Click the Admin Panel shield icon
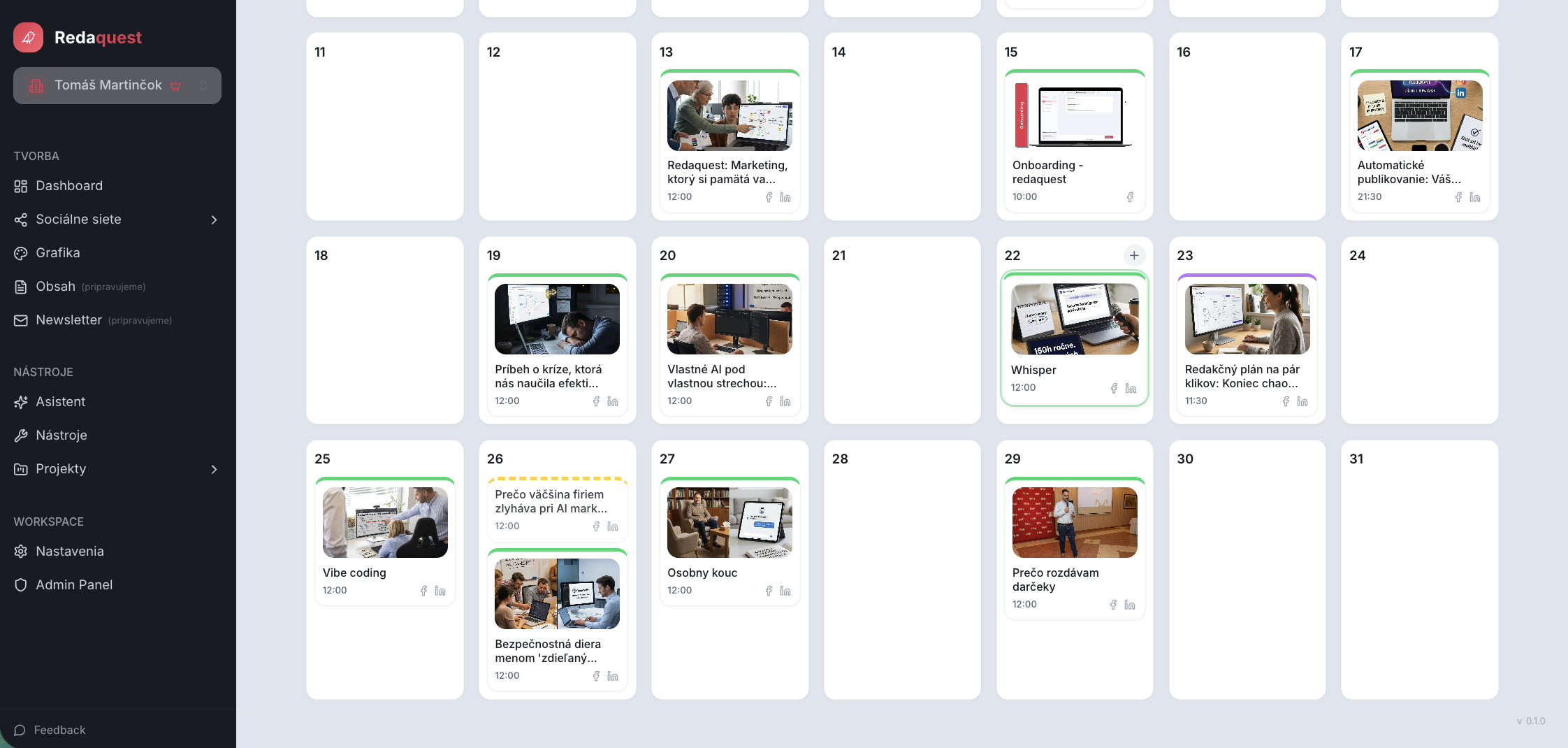The image size is (1568, 748). (21, 585)
